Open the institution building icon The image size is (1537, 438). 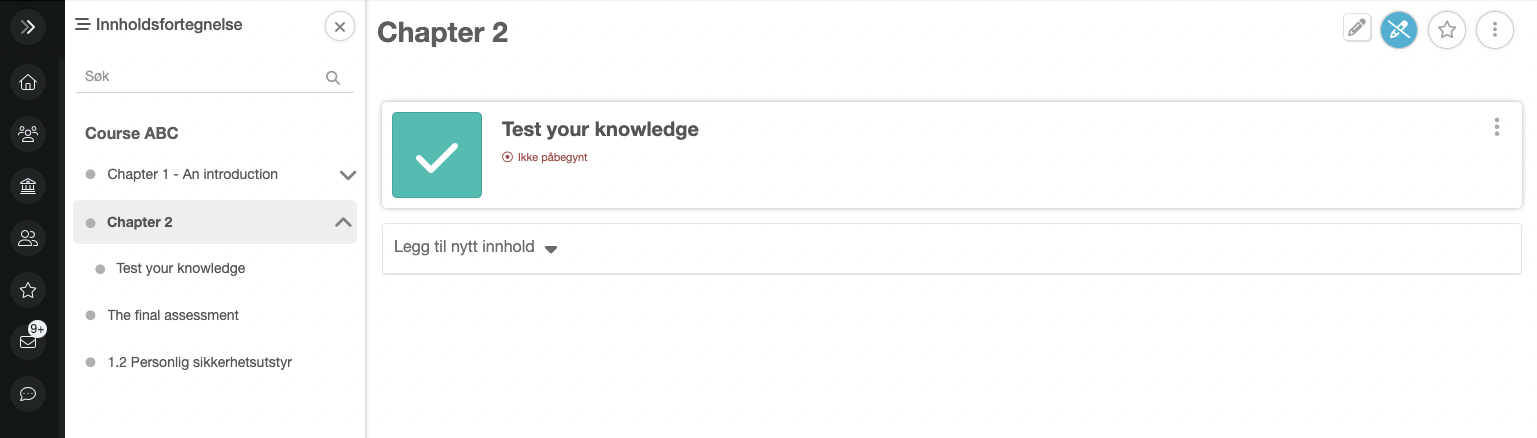pyautogui.click(x=28, y=186)
